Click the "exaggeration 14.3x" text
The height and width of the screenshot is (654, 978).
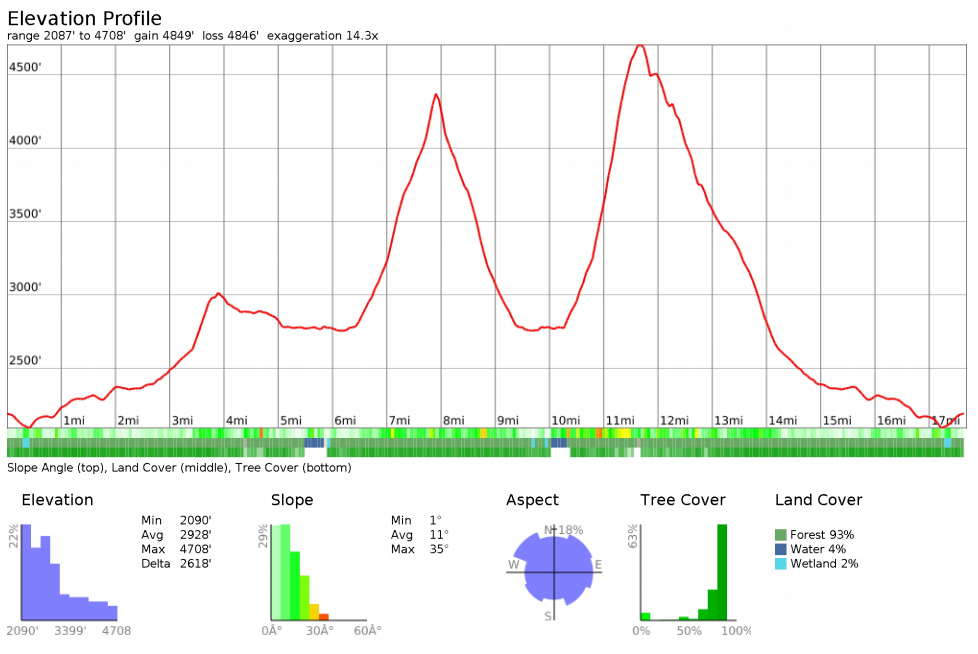pos(322,36)
